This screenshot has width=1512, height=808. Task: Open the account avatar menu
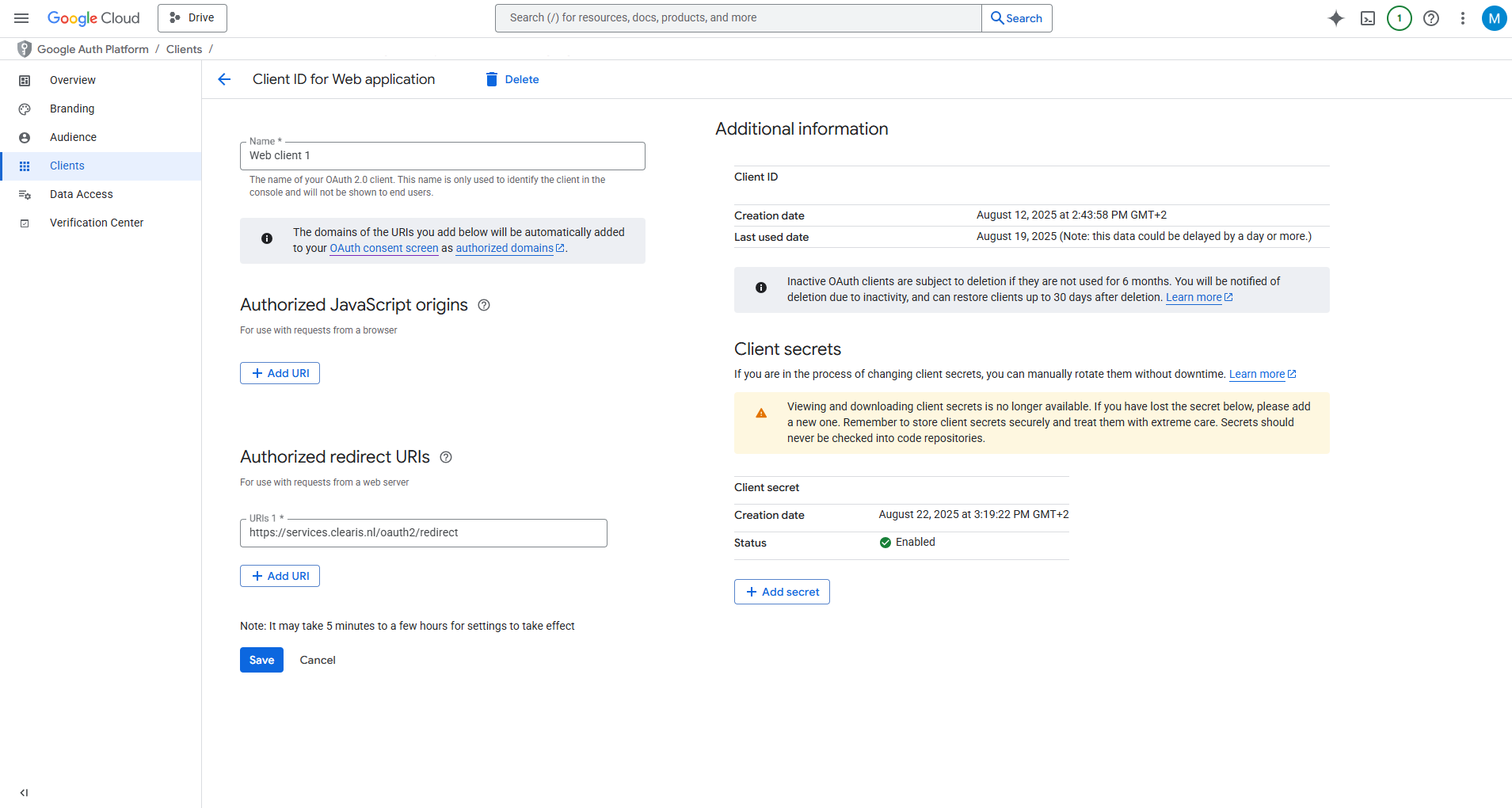point(1494,18)
